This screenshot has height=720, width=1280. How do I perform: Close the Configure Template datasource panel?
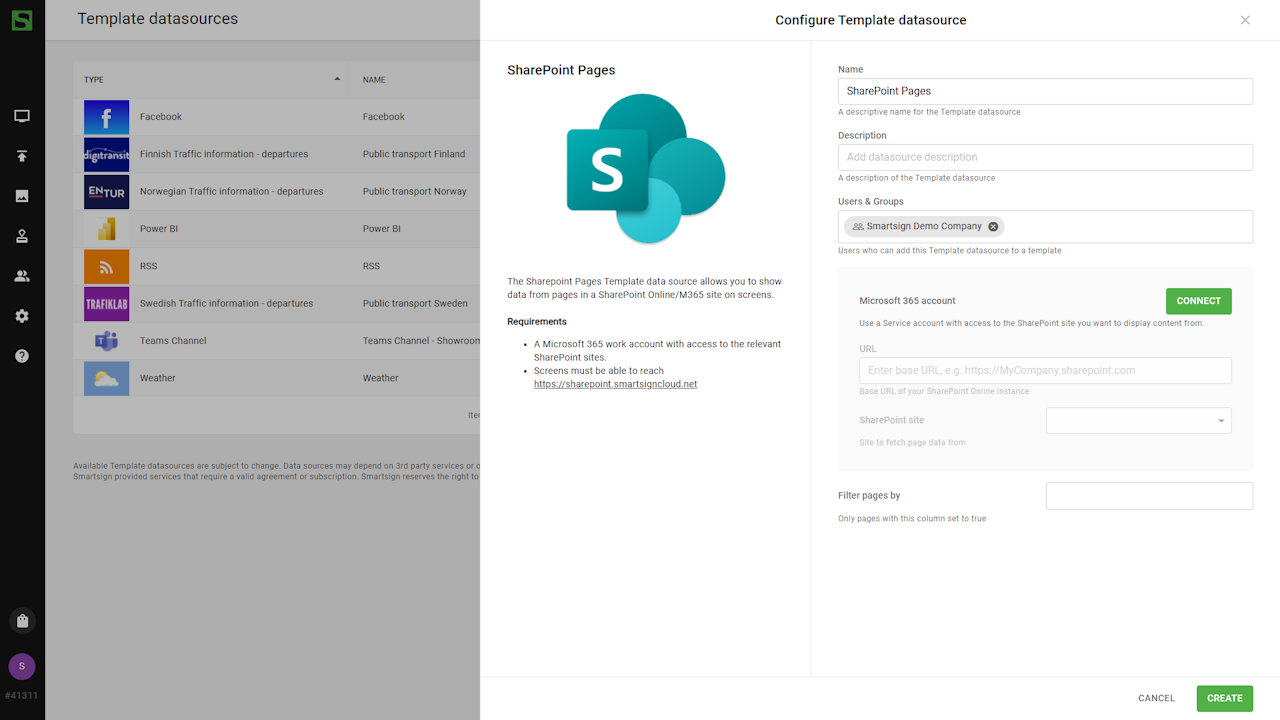[x=1245, y=20]
